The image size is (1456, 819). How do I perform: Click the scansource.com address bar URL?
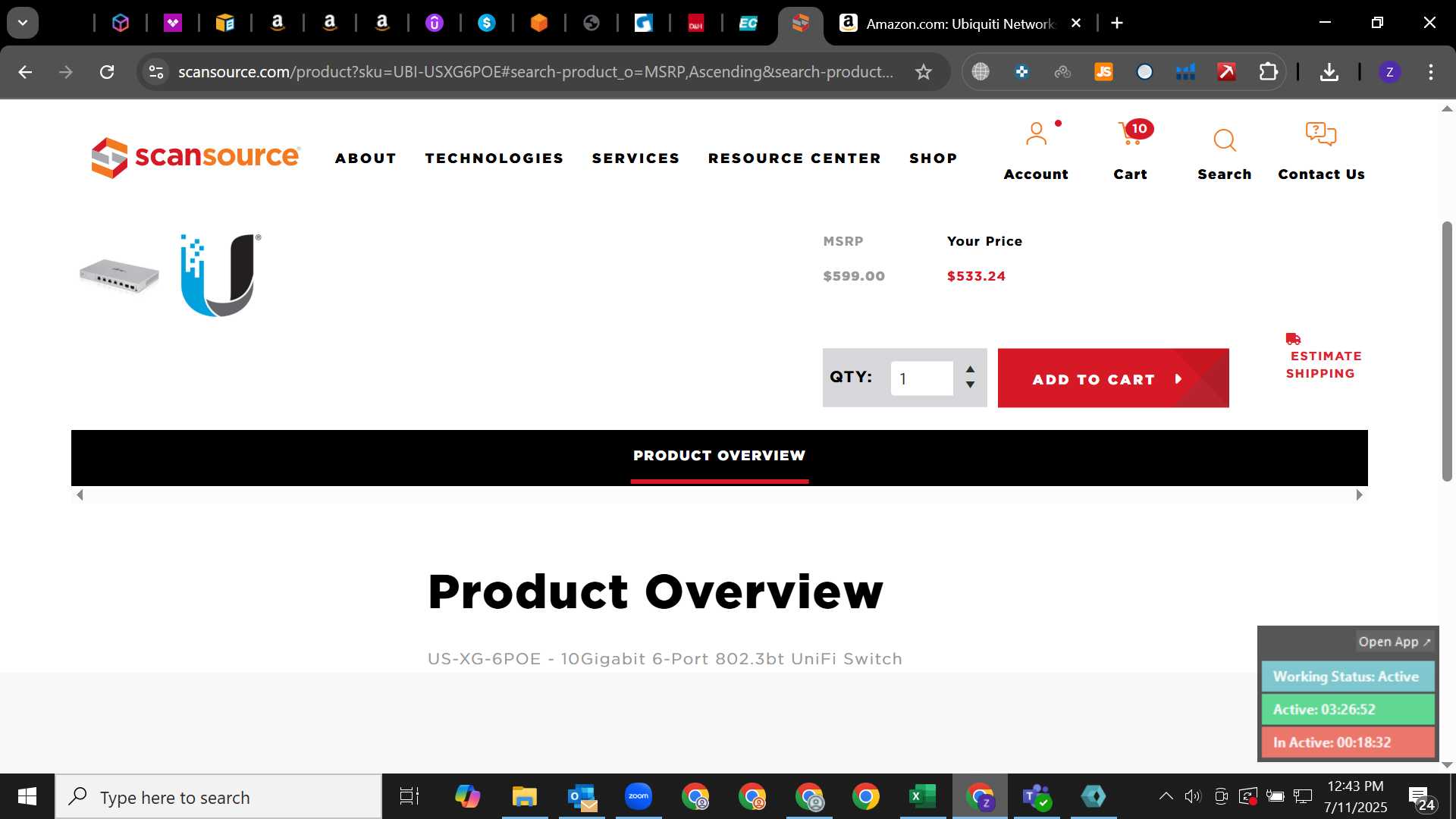pyautogui.click(x=535, y=72)
